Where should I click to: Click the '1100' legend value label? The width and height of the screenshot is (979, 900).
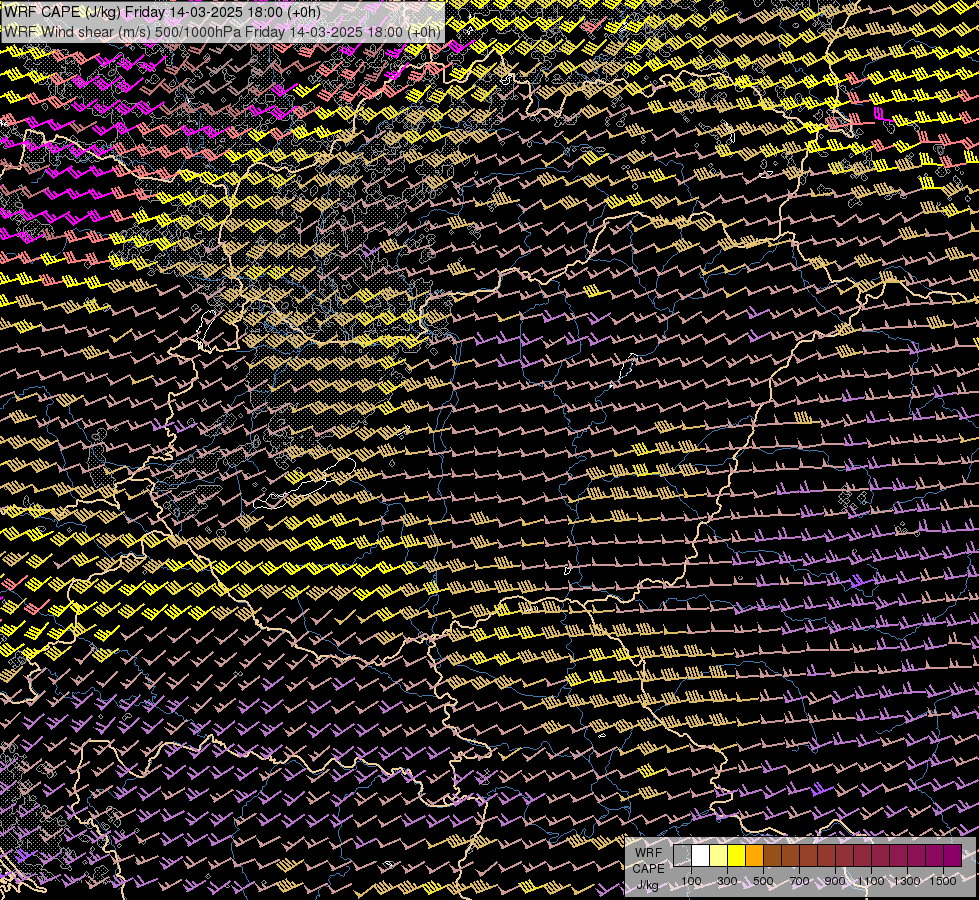pyautogui.click(x=870, y=881)
